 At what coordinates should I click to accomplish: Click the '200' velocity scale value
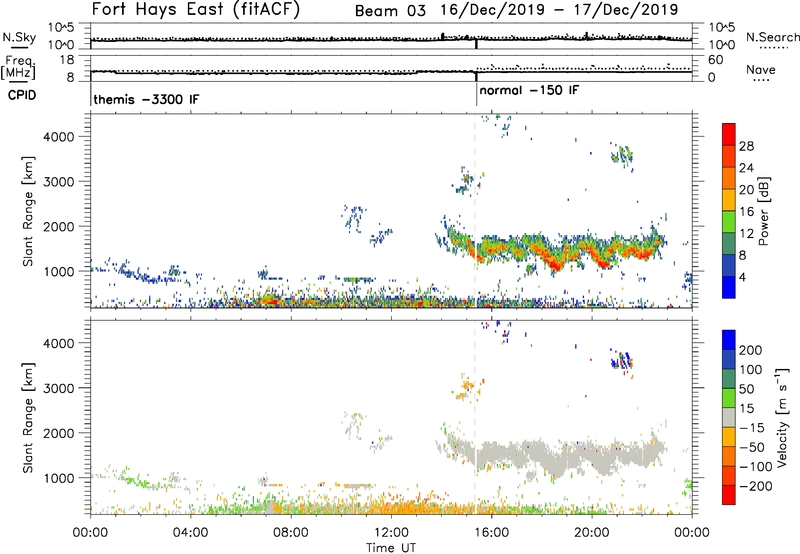(x=751, y=350)
